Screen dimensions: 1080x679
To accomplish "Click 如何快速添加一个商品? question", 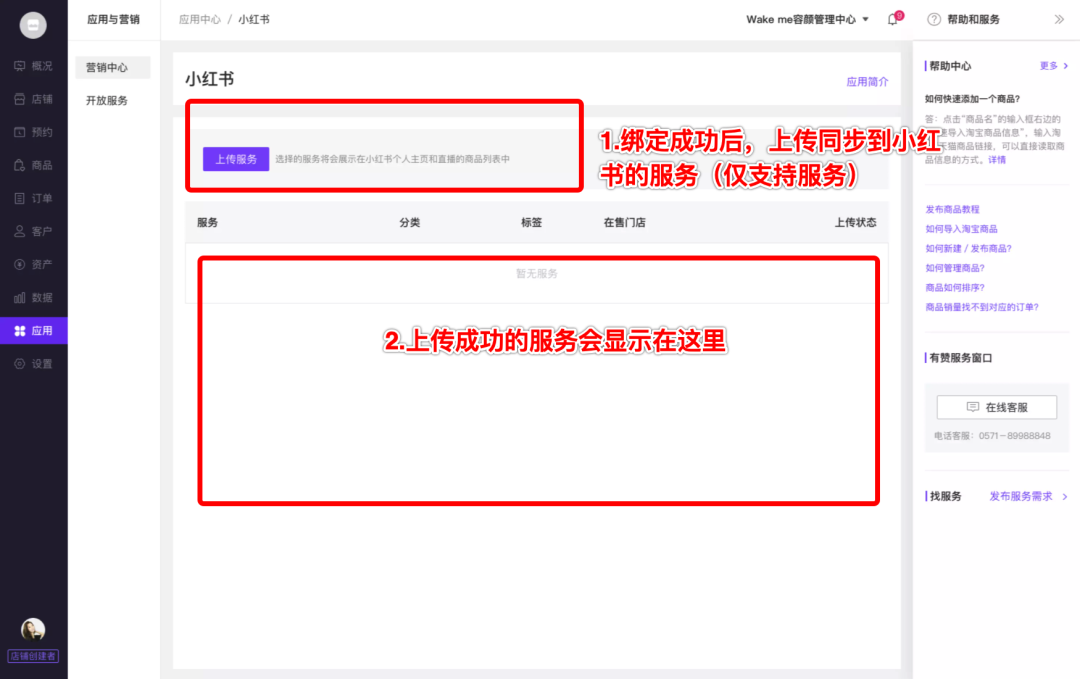I will (x=973, y=99).
